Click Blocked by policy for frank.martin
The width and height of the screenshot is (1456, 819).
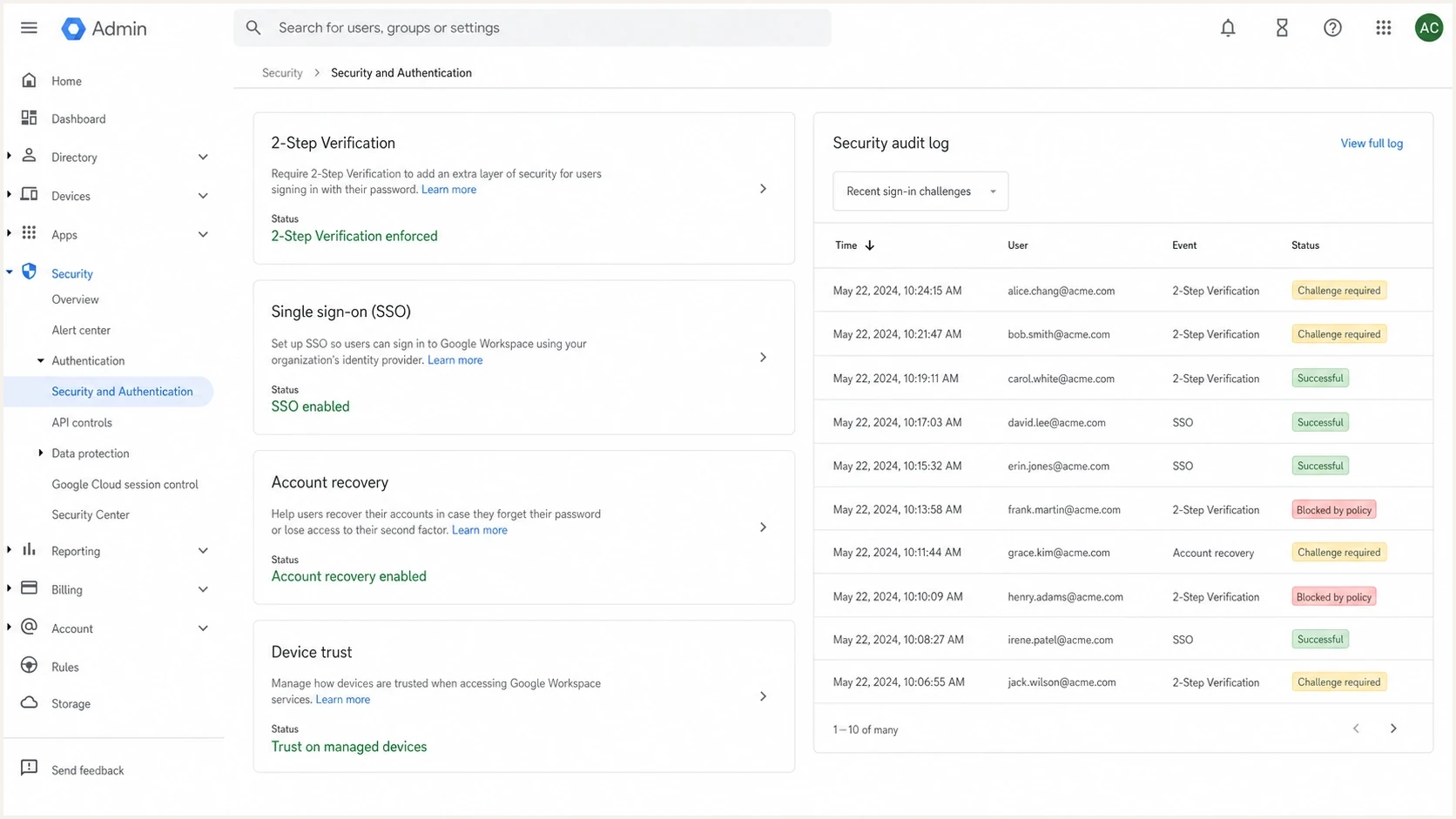point(1334,510)
